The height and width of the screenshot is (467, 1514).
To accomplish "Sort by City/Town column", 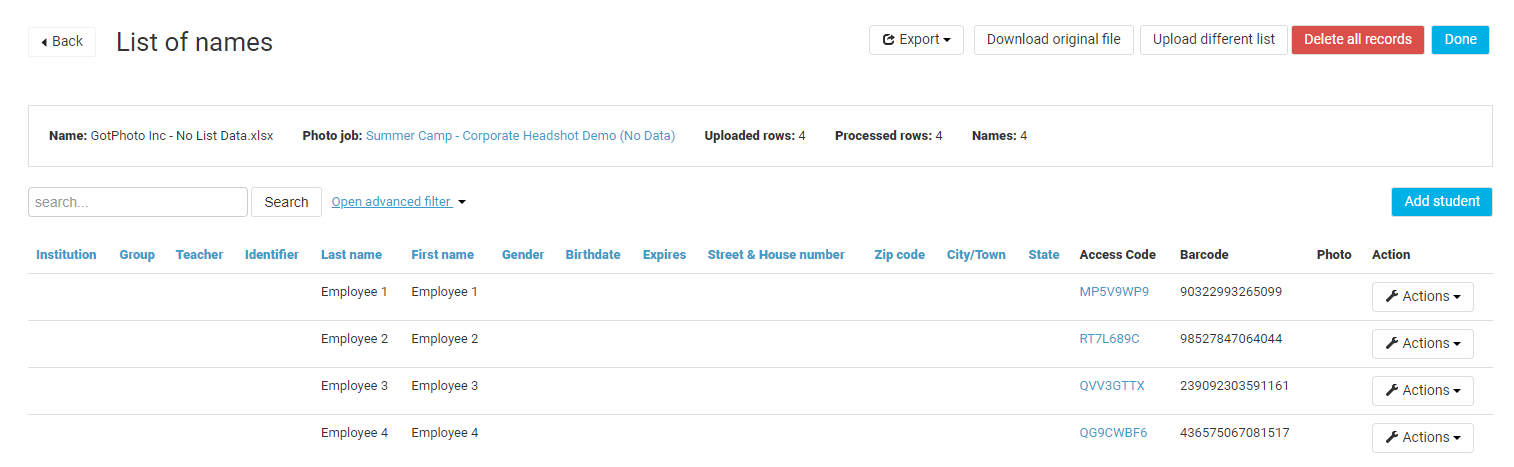I will [976, 255].
